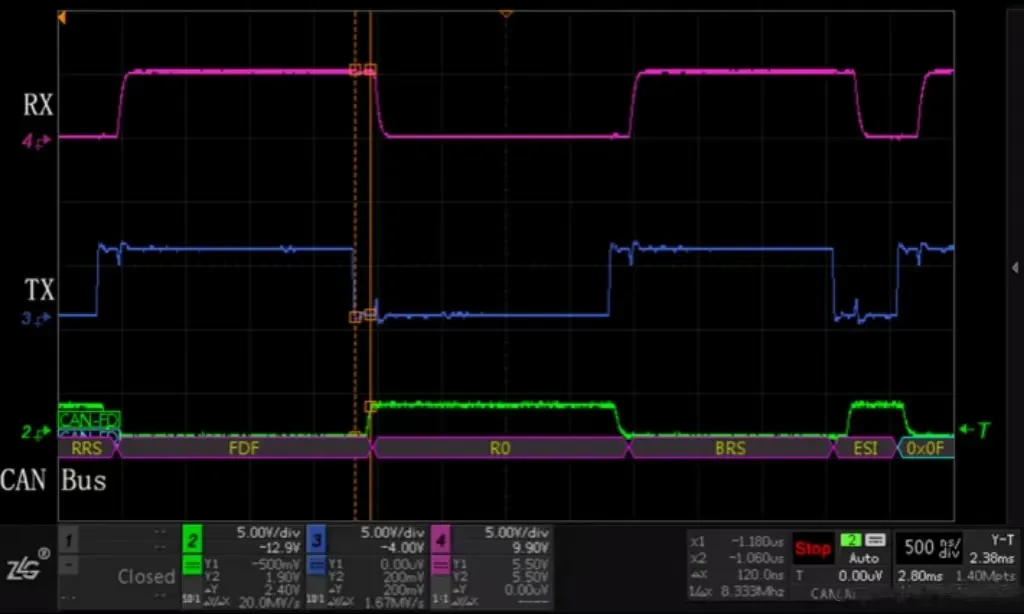The height and width of the screenshot is (614, 1024).
Task: Click the channel 3 coupling icon
Action: coord(316,565)
